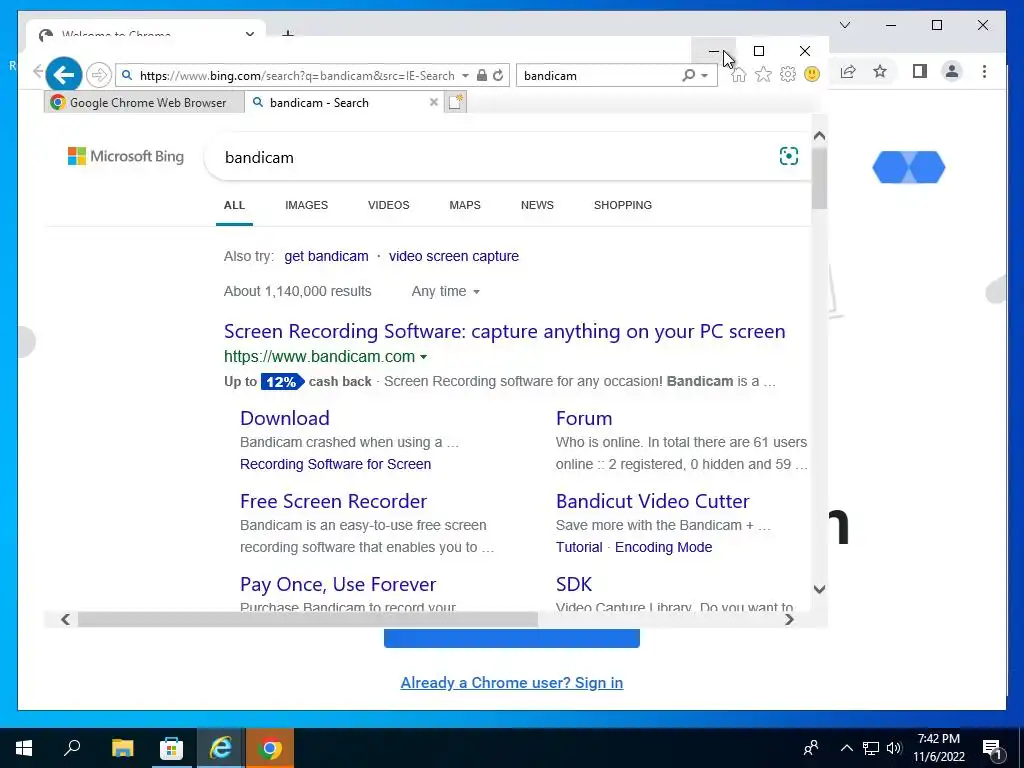Toggle Chrome side panel icon

(920, 71)
